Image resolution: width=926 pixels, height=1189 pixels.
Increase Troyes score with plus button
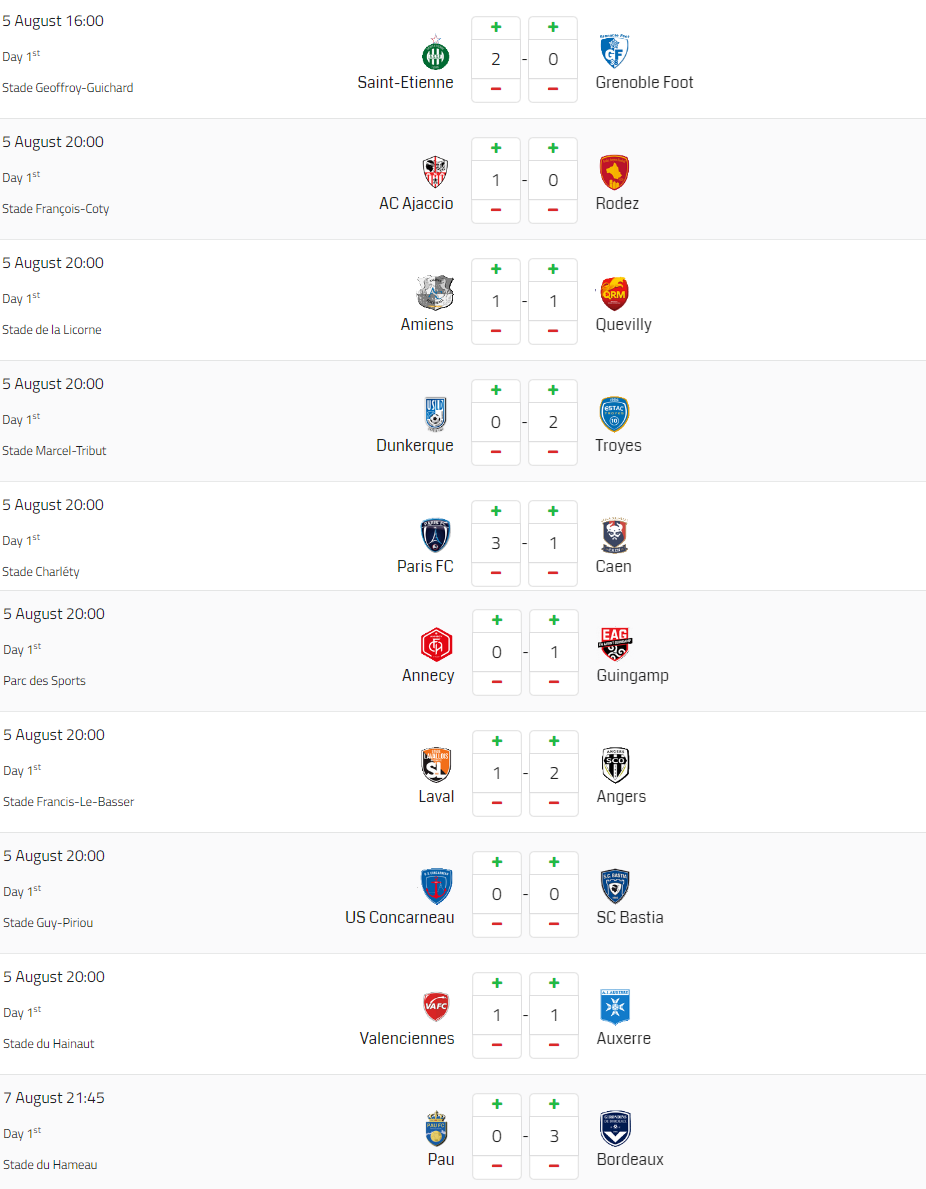click(553, 391)
